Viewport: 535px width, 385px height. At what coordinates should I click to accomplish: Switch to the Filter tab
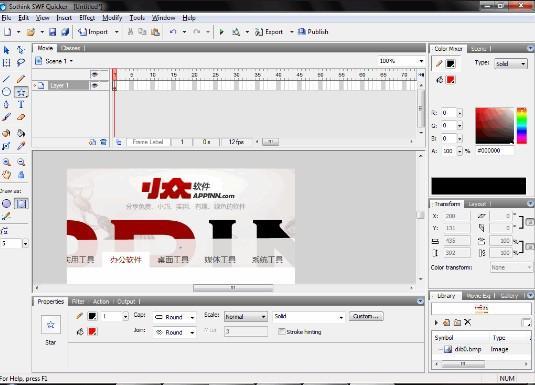[78, 301]
